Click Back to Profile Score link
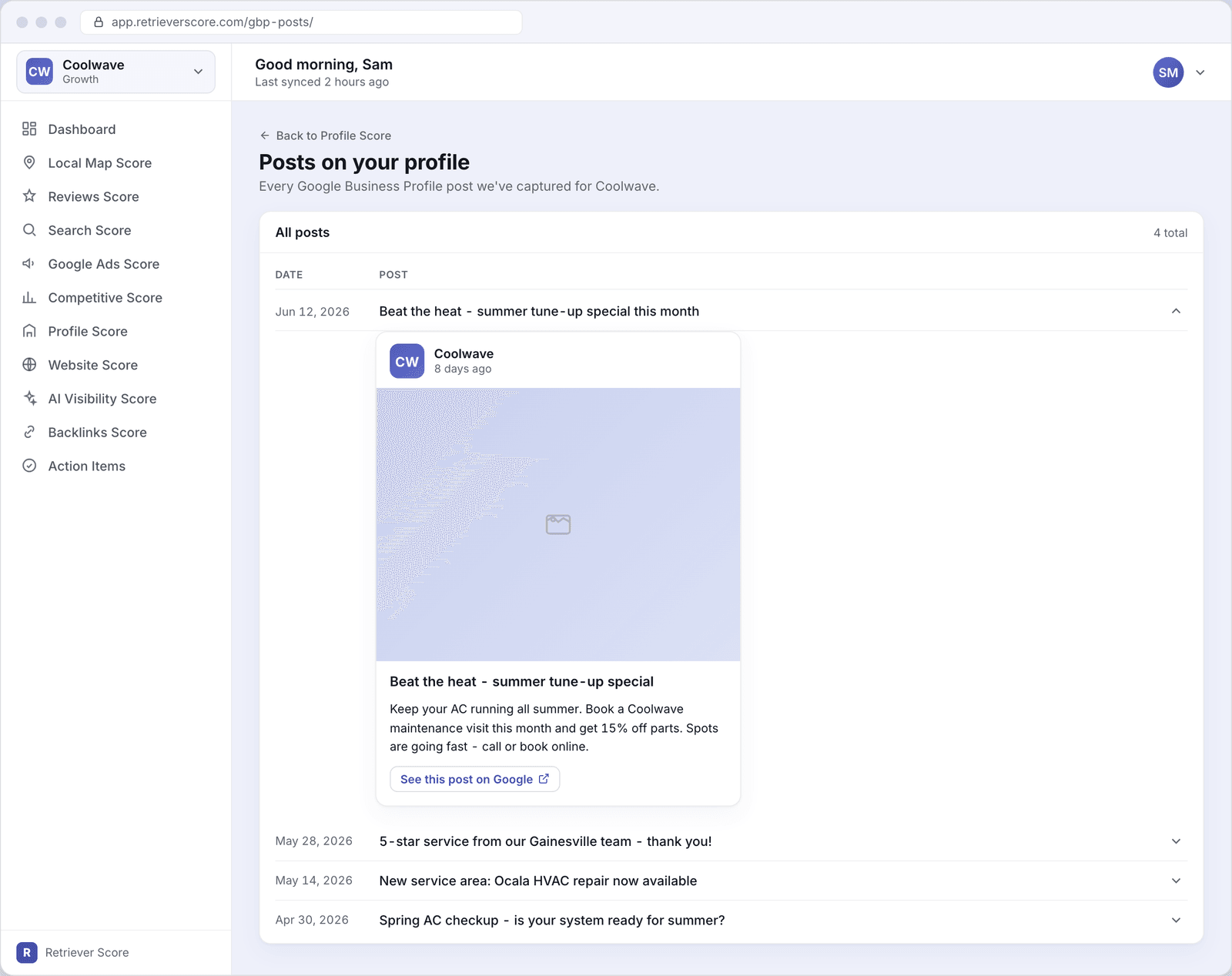Viewport: 1232px width, 976px height. tap(325, 135)
